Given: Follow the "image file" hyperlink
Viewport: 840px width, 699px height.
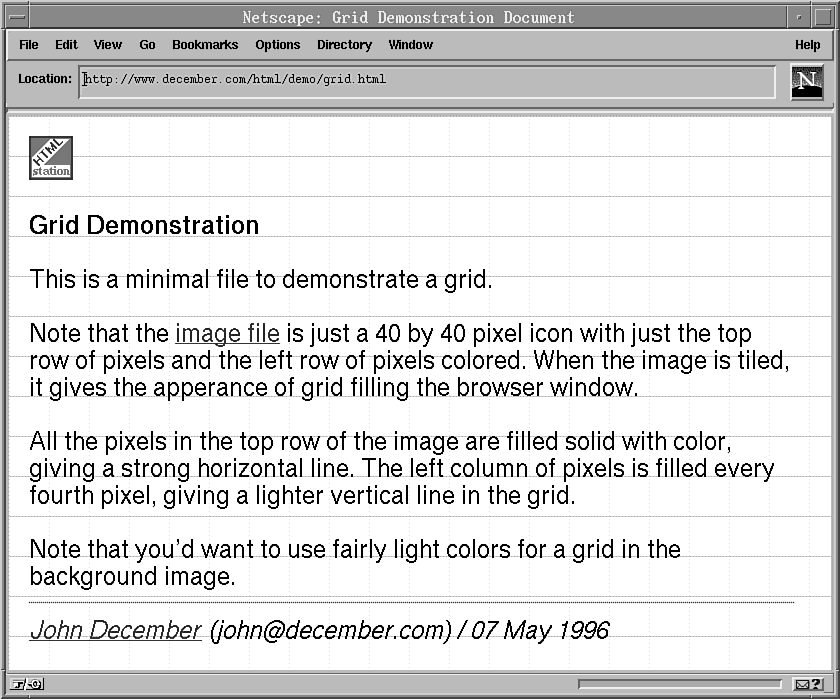Looking at the screenshot, I should coord(227,334).
